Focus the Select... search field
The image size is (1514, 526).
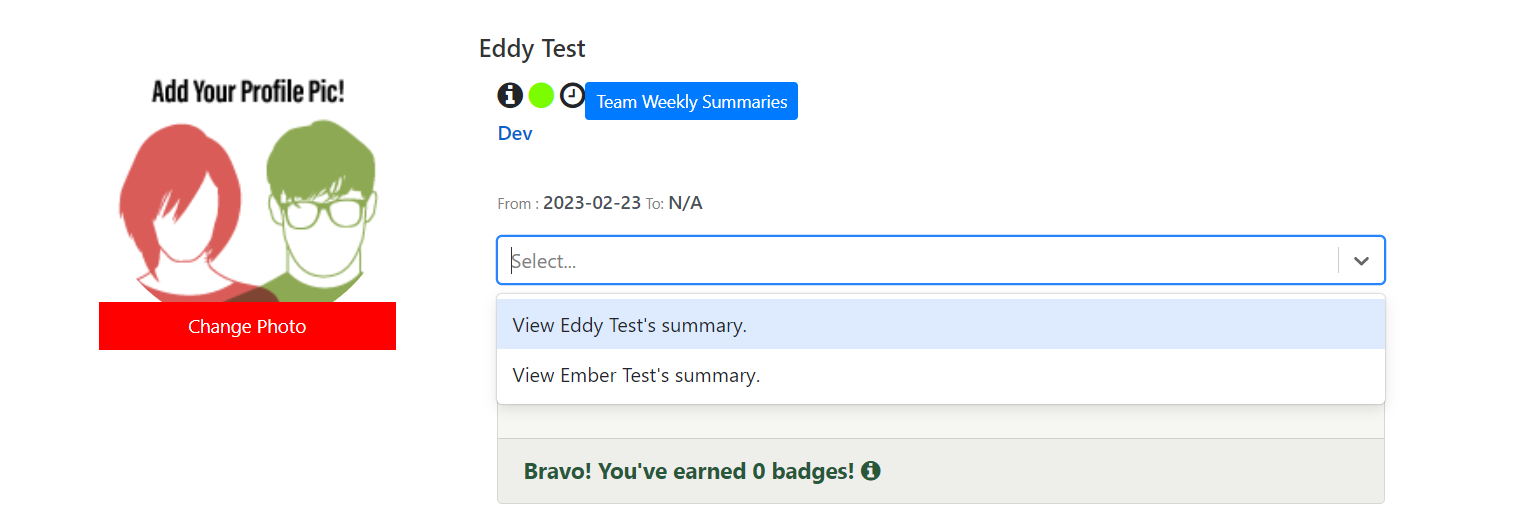point(918,260)
